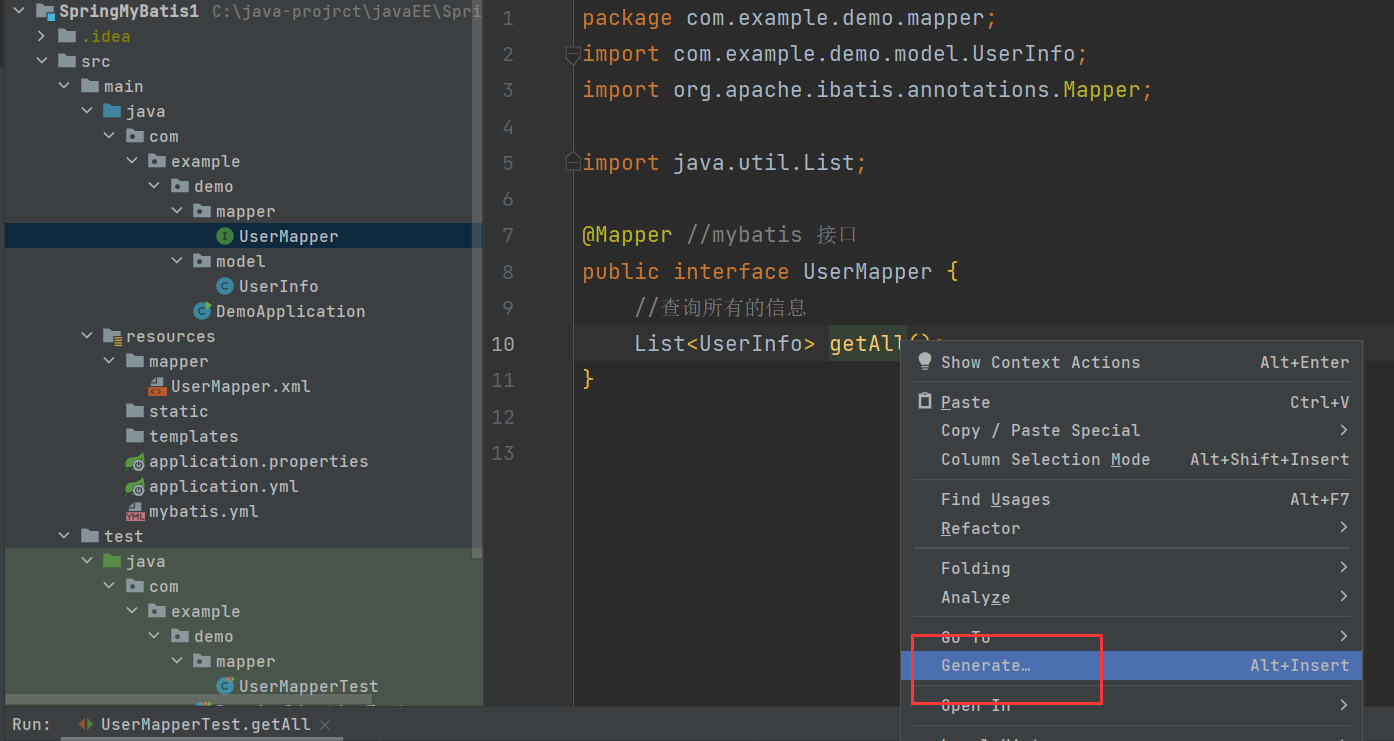Open the Analyze submenu

pyautogui.click(x=1132, y=597)
